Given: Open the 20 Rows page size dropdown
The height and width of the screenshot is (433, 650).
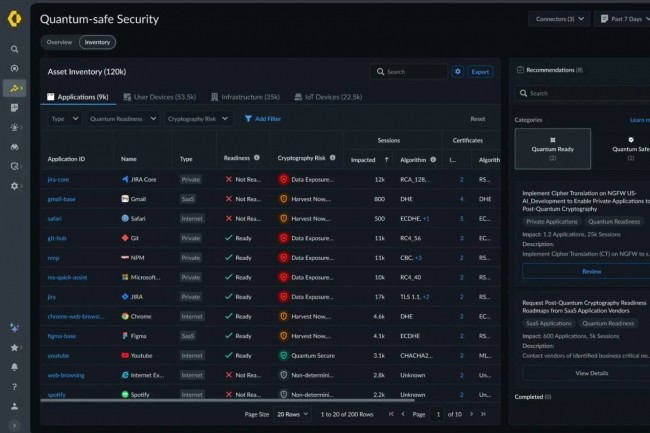Looking at the screenshot, I should pyautogui.click(x=293, y=413).
